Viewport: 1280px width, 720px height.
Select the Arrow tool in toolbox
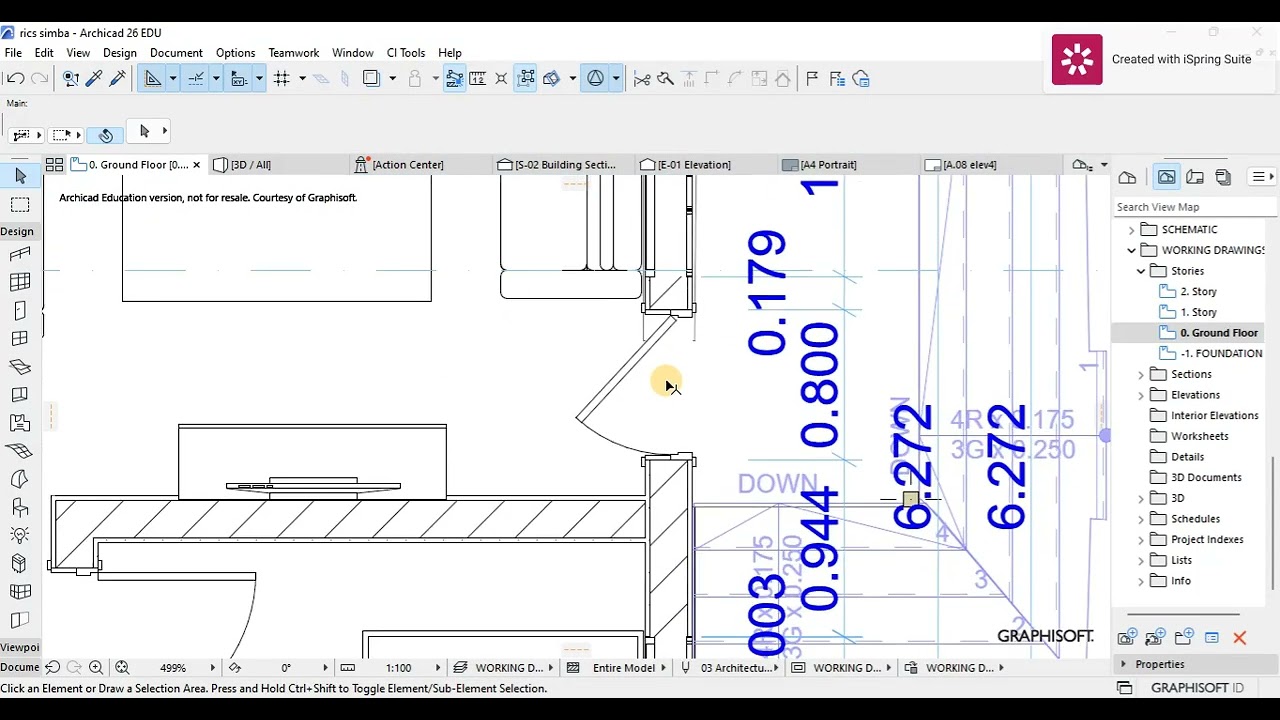(x=20, y=176)
